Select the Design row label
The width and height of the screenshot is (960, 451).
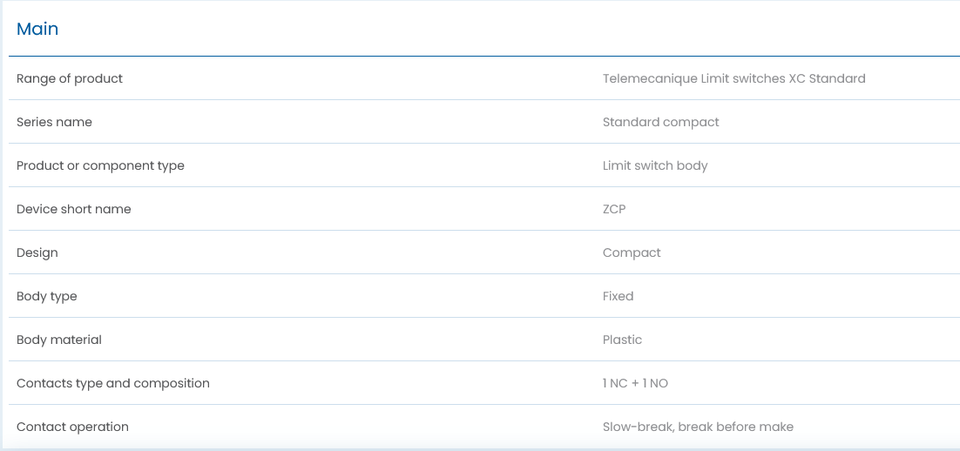[x=37, y=253]
